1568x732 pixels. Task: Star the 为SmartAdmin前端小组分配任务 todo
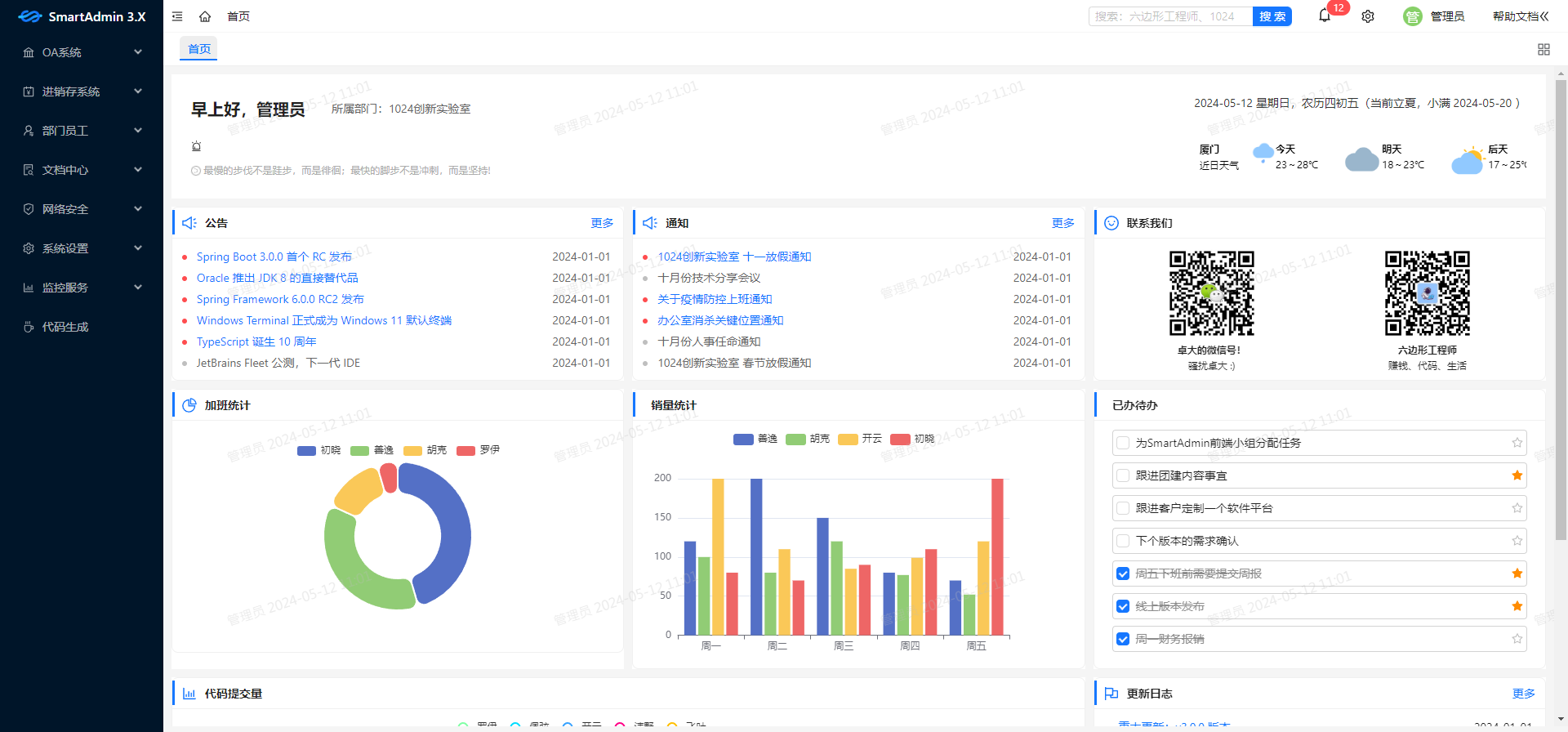pos(1517,443)
